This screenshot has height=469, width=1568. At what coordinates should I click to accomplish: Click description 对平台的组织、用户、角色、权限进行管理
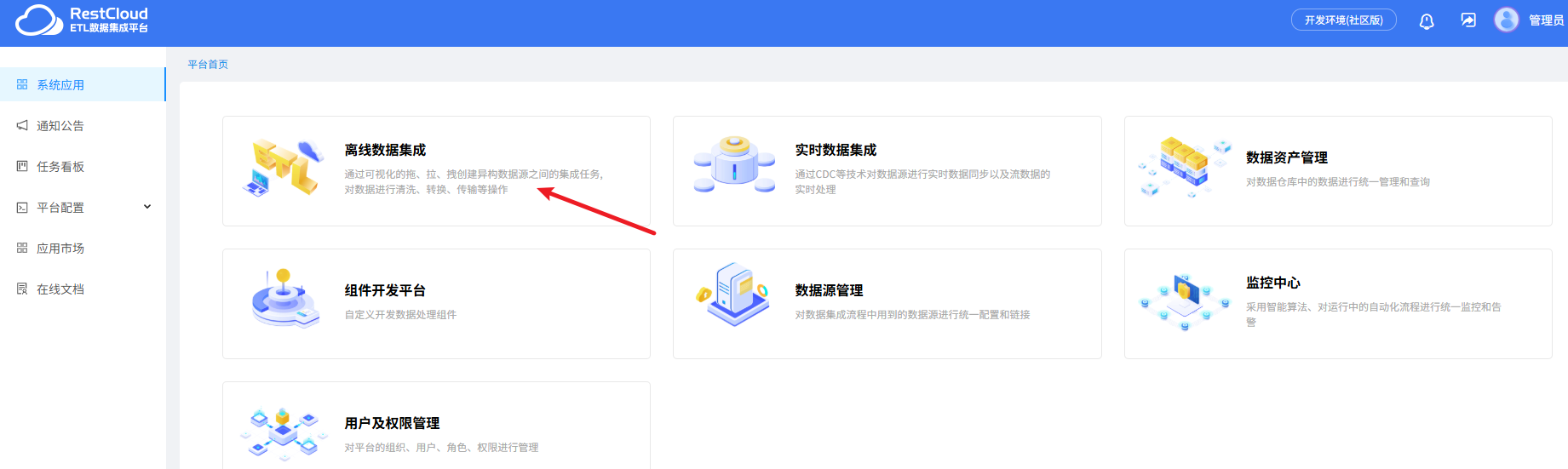[x=441, y=447]
